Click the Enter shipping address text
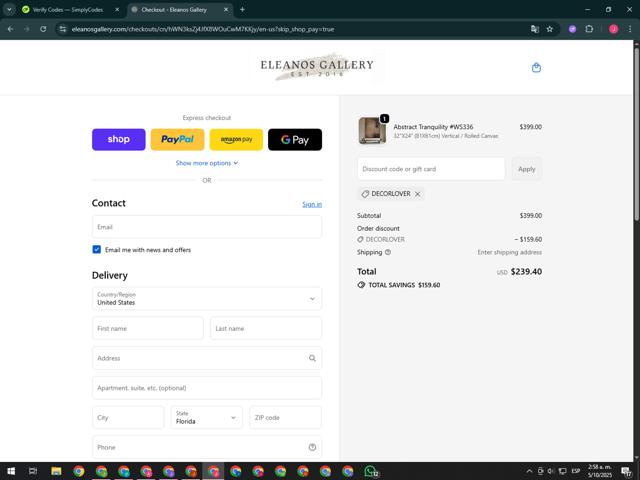Image resolution: width=640 pixels, height=480 pixels. point(509,252)
